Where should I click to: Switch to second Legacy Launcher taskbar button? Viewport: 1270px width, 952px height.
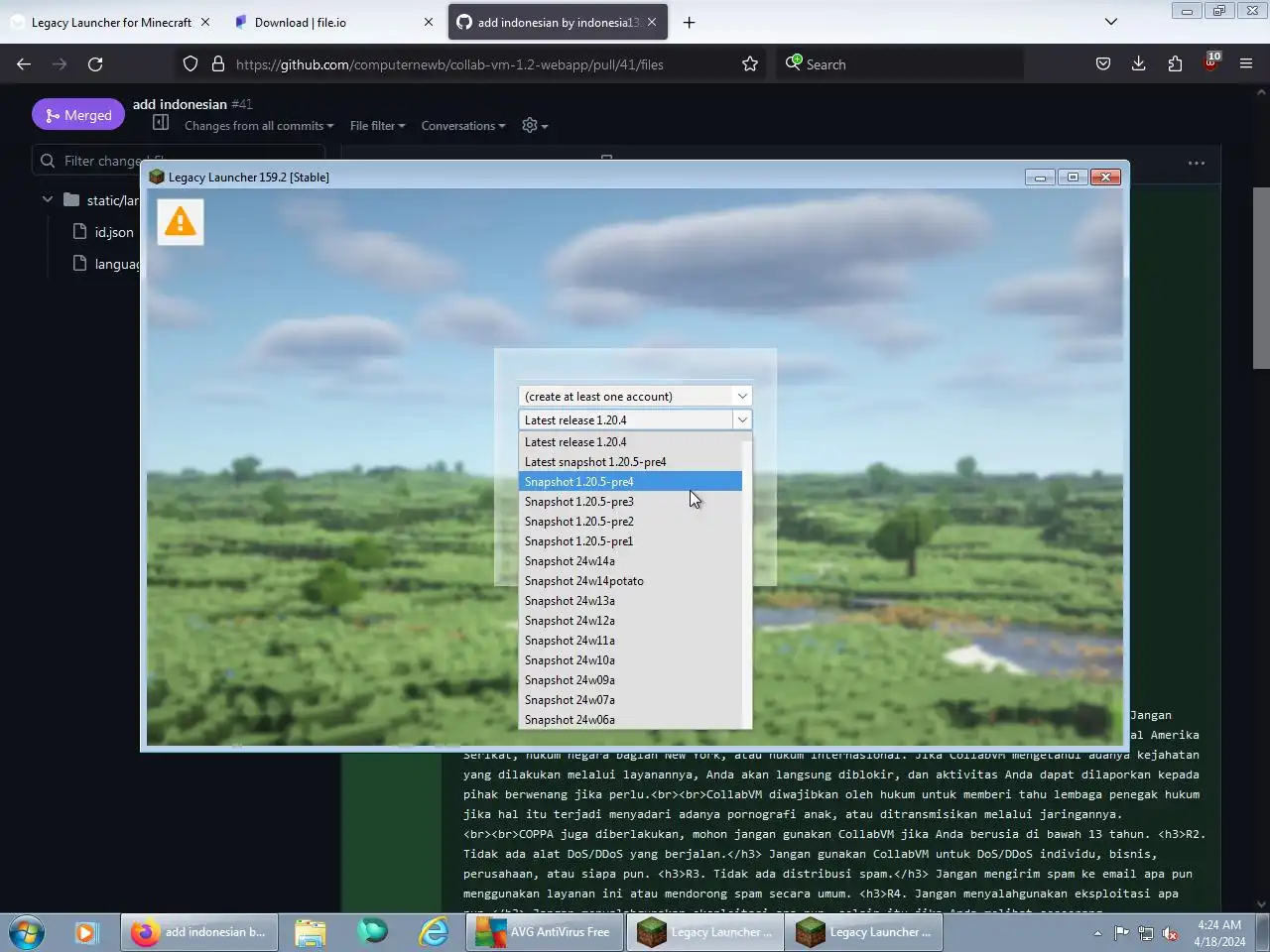click(x=863, y=932)
